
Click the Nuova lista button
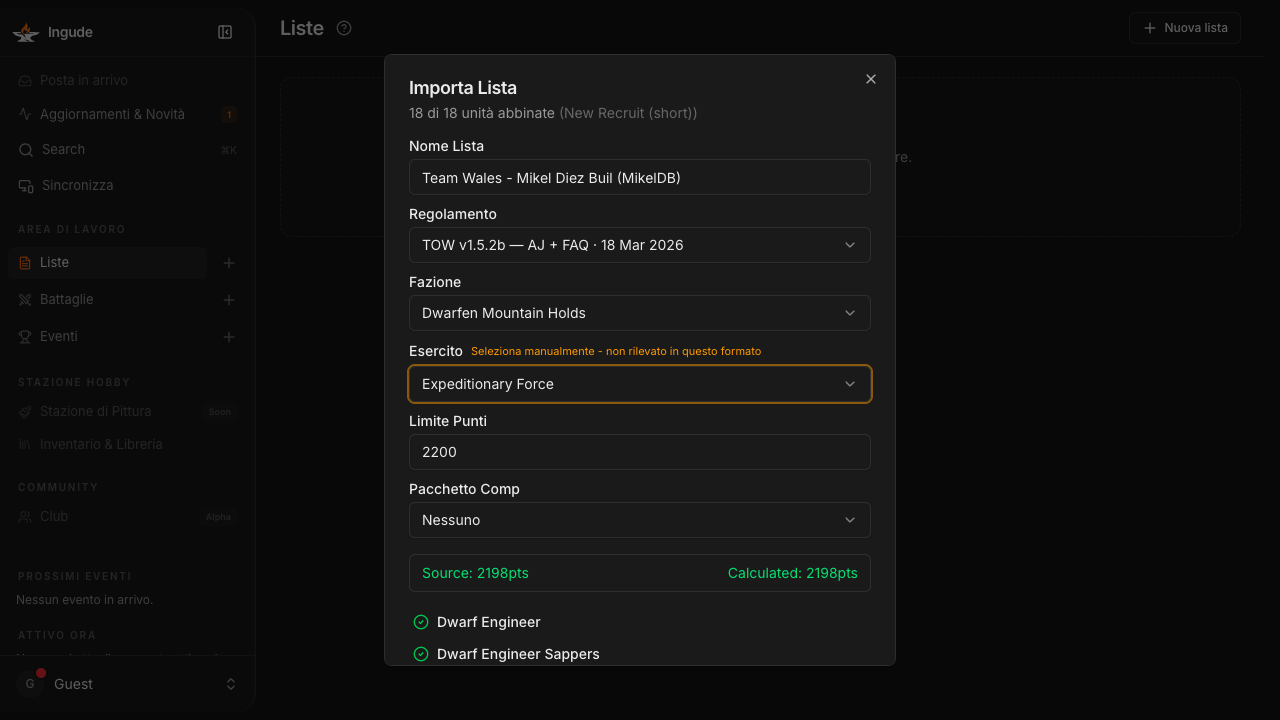coord(1185,28)
